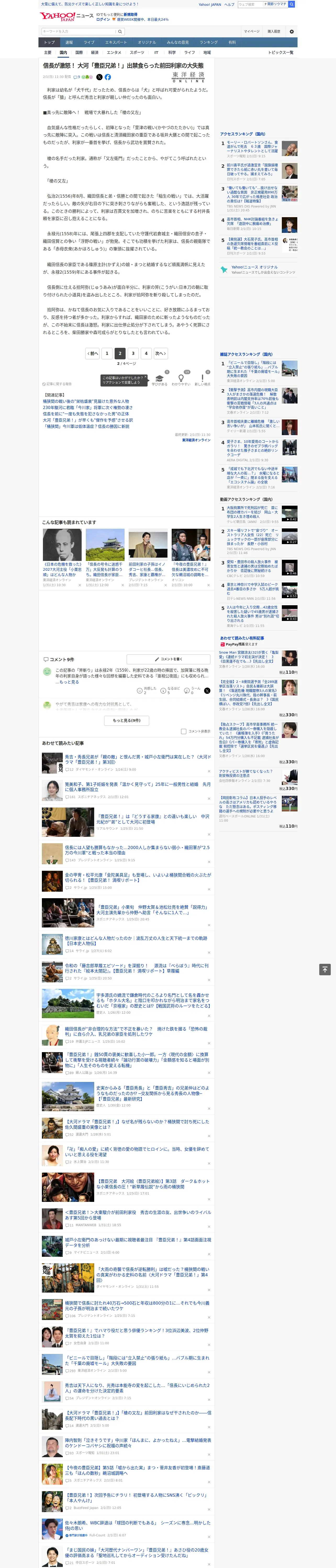The height and width of the screenshot is (1568, 336).
Task: Click the ログイン link
Action: click(103, 20)
